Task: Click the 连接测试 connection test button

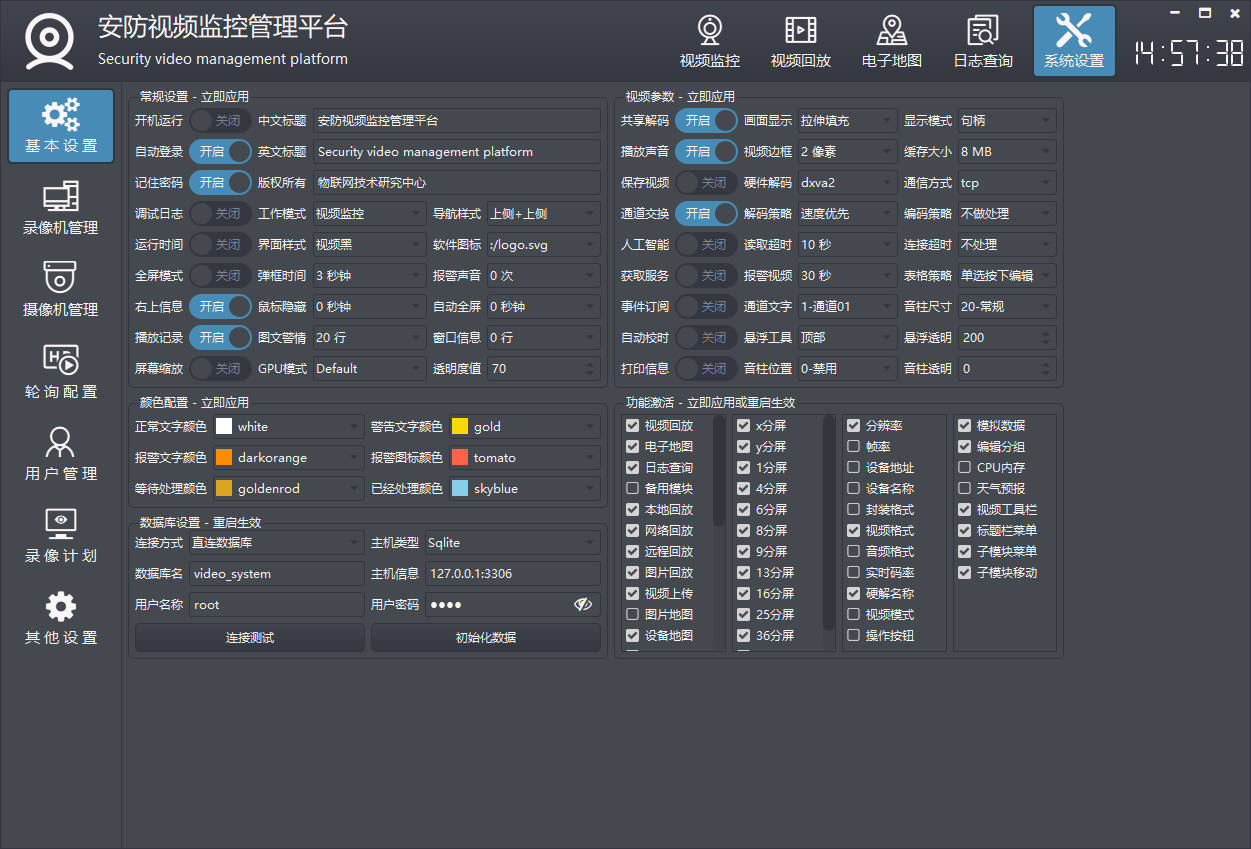Action: tap(249, 638)
